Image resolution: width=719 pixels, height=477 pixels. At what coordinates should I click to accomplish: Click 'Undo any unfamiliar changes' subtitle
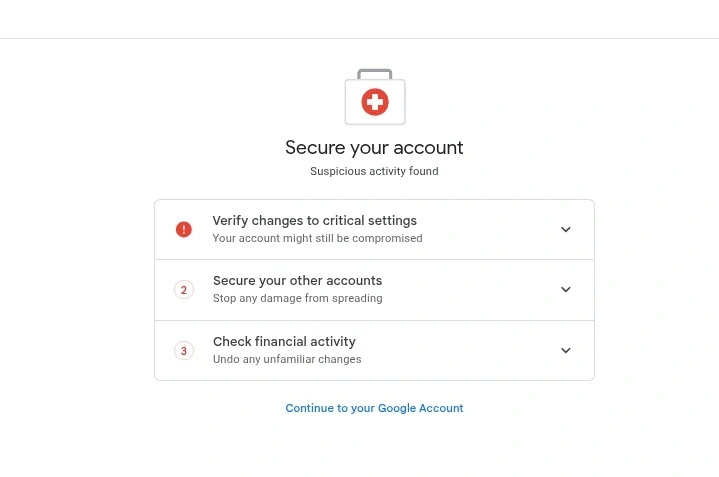[x=287, y=359]
